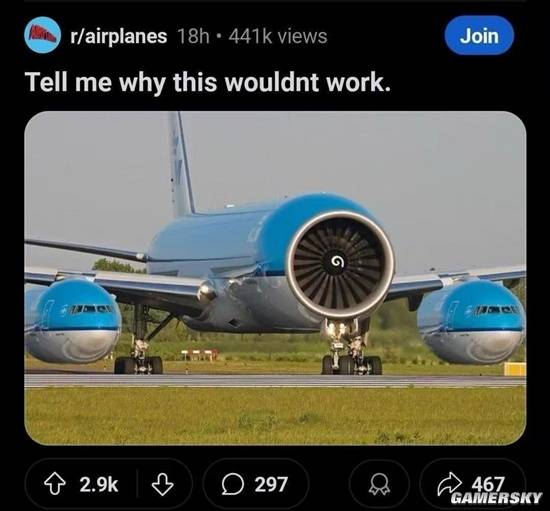Click the center jet engine in the image

(x=340, y=264)
